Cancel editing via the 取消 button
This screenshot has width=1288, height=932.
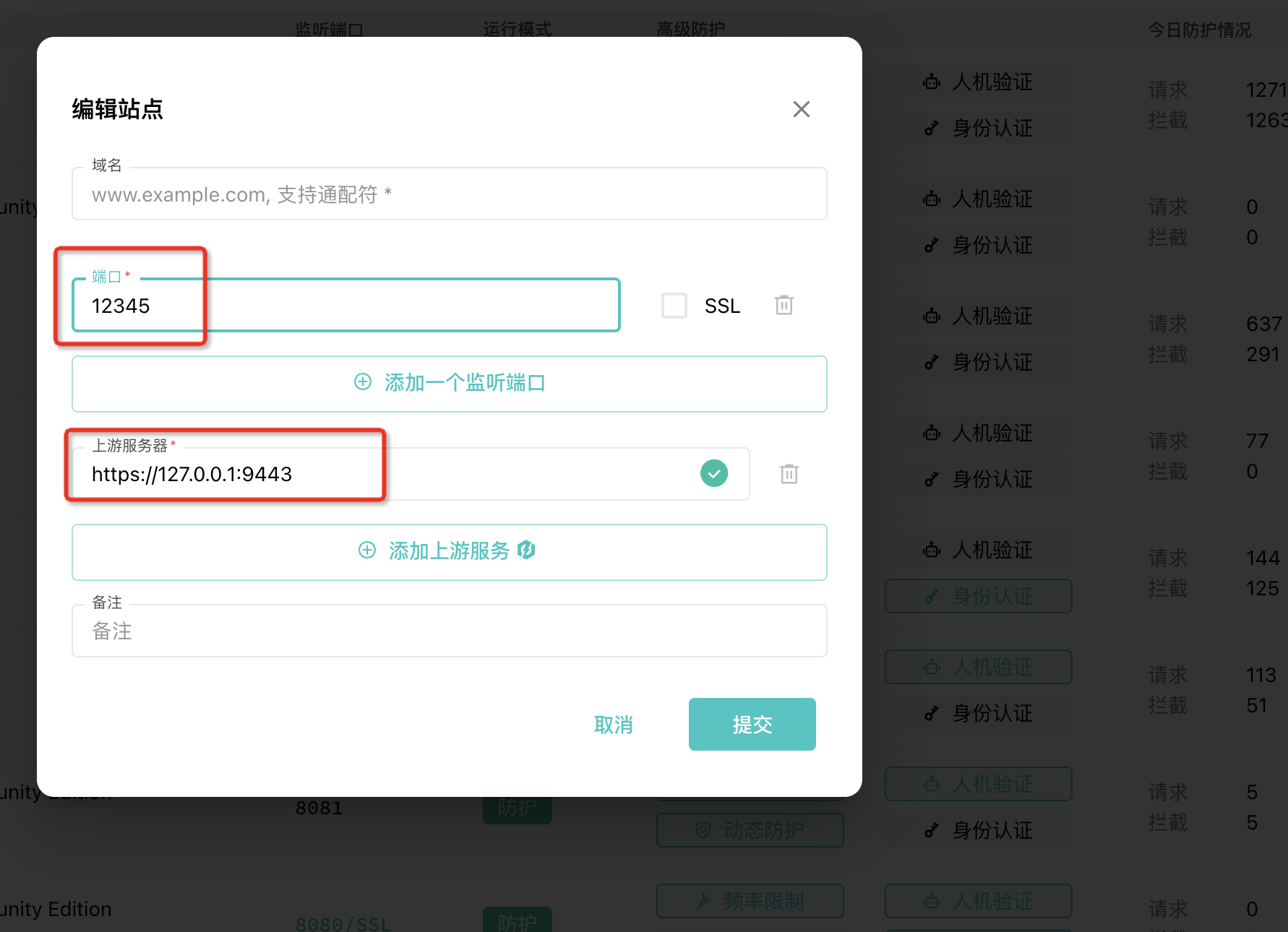pos(614,724)
